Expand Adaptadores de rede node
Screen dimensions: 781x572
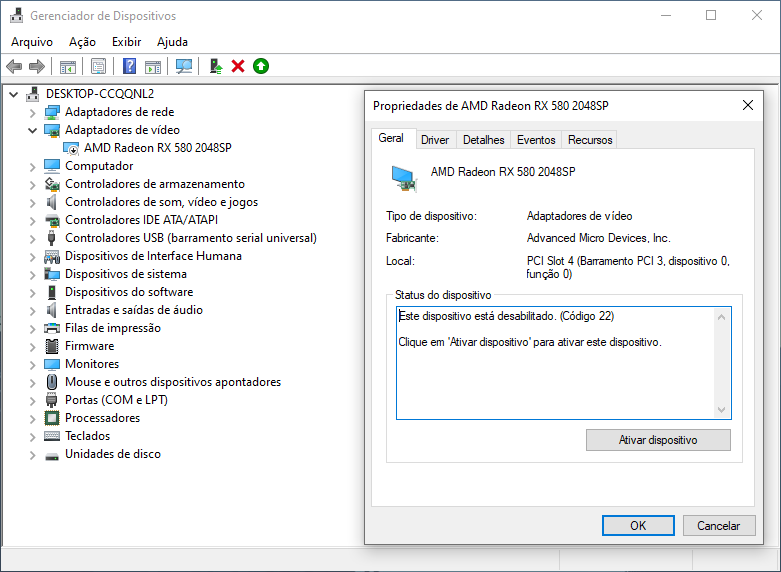point(32,113)
